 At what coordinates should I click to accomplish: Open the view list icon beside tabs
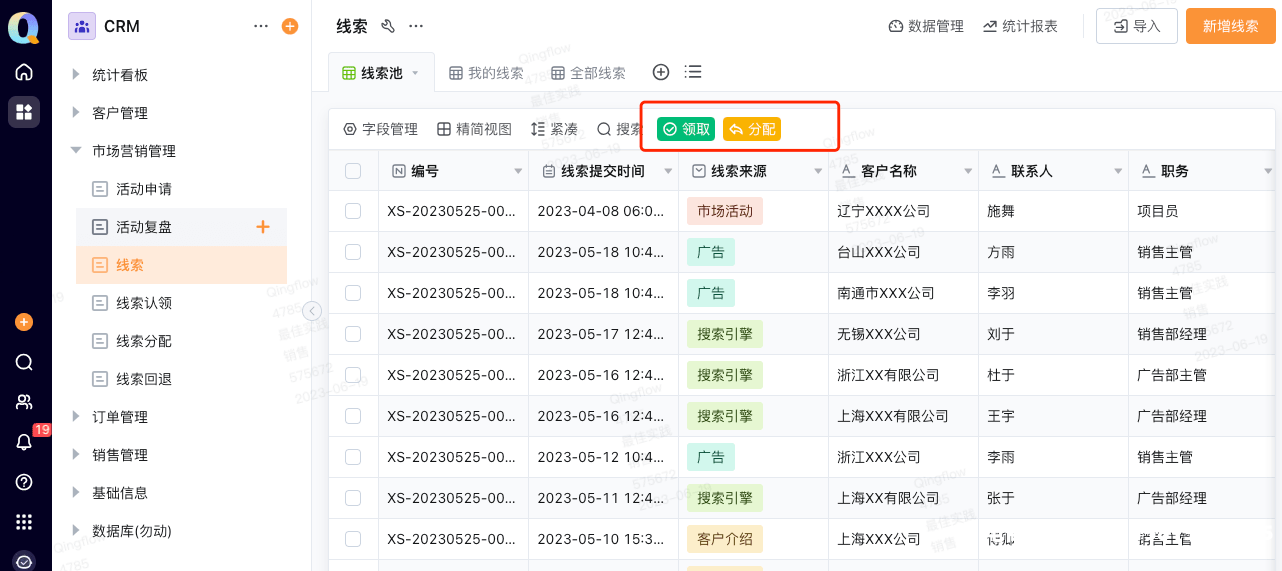[693, 72]
